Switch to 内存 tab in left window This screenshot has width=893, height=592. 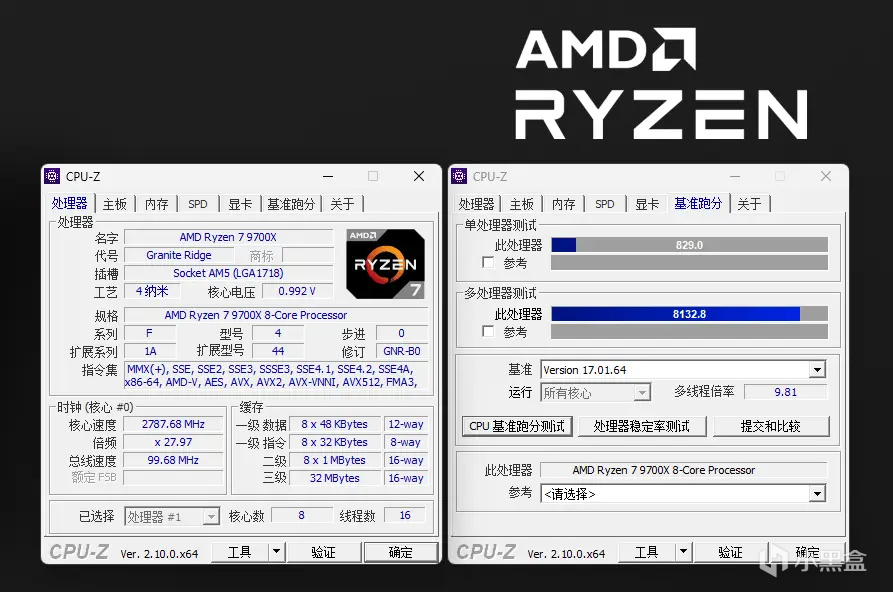pos(157,204)
